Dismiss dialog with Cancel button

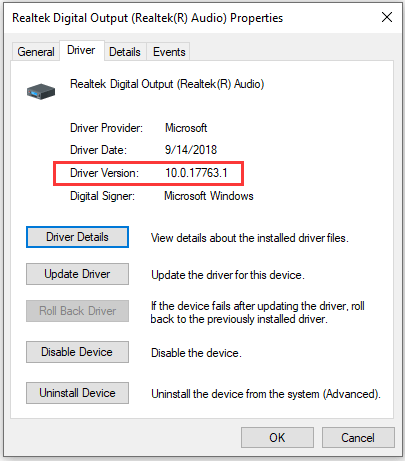point(358,438)
